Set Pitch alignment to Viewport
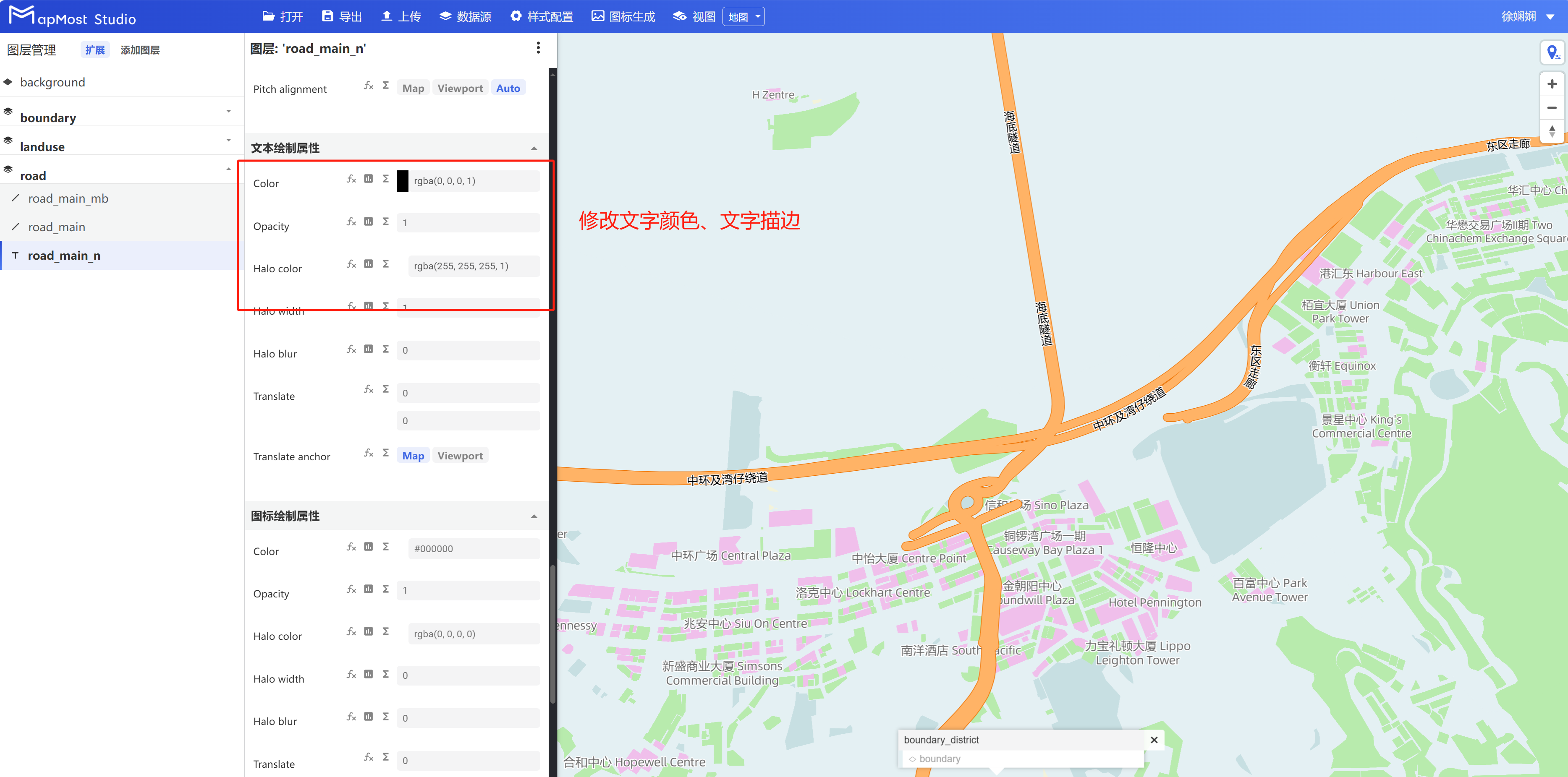This screenshot has width=1568, height=777. click(460, 88)
